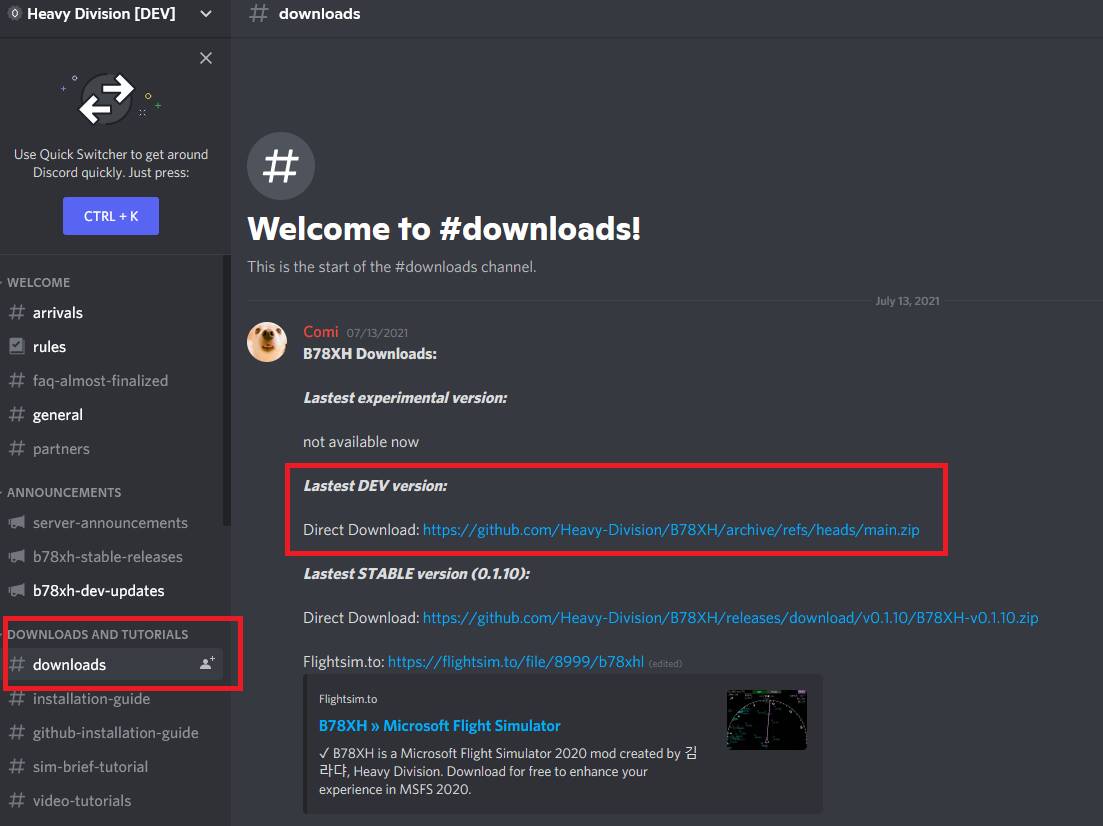Collapse the DOWNLOADS AND TUTORIALS category
The image size is (1103, 826).
tap(97, 635)
